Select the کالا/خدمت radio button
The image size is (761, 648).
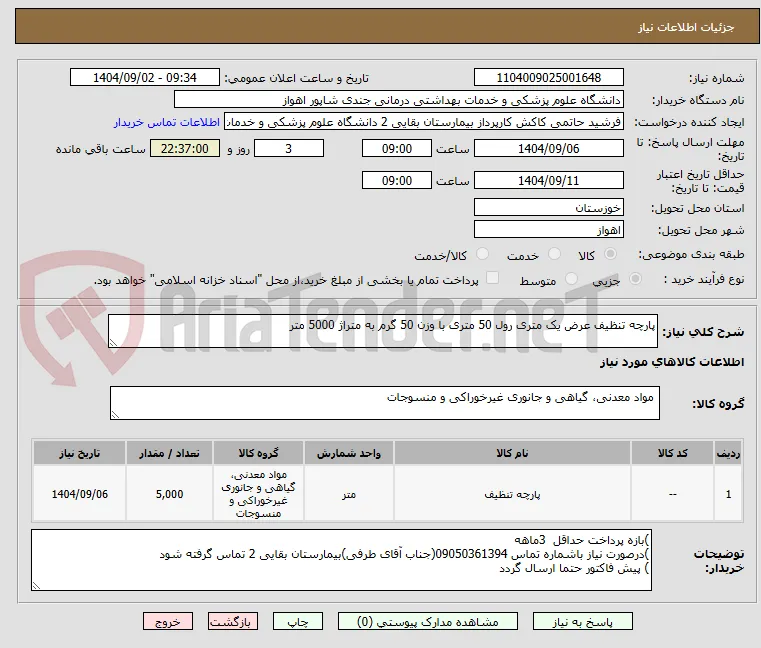[x=482, y=254]
